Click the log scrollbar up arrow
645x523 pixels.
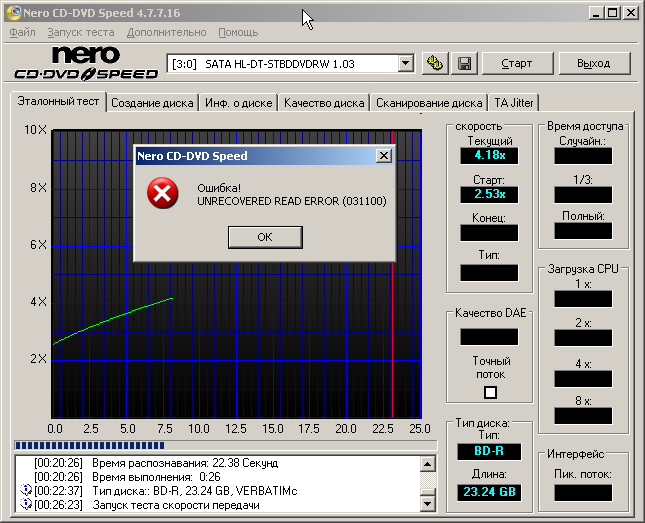pos(427,465)
